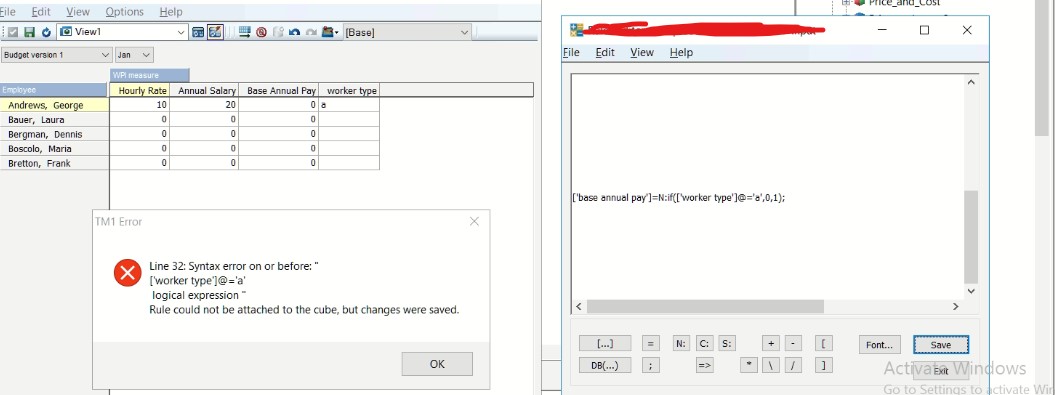The width and height of the screenshot is (1055, 395).
Task: Click the Recalculate refresh icon in cube viewer
Action: (x=46, y=32)
